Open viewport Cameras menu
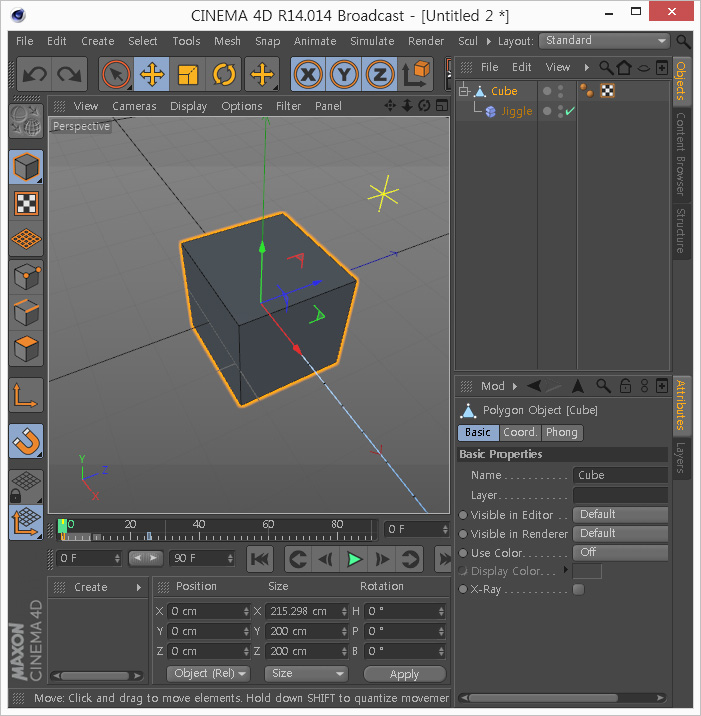This screenshot has height=716, width=701. 134,106
